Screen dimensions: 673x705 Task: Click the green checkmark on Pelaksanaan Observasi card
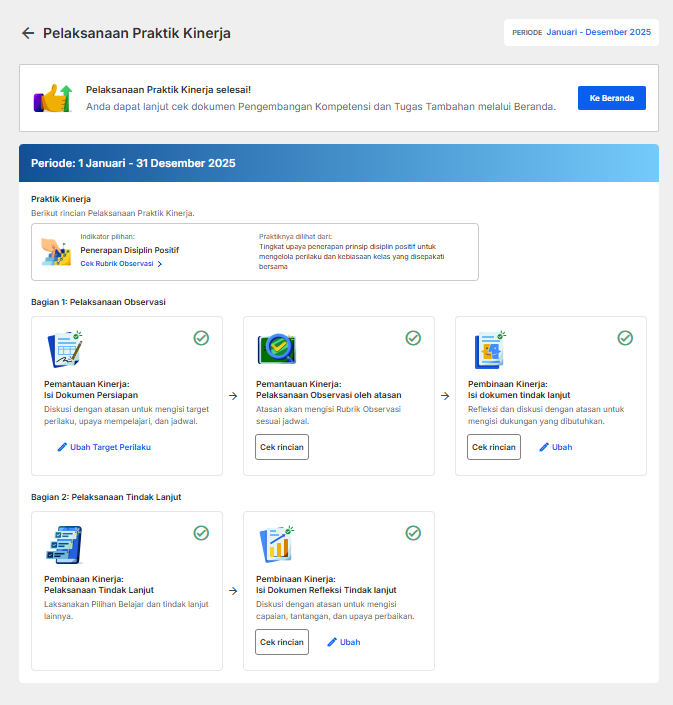click(413, 338)
